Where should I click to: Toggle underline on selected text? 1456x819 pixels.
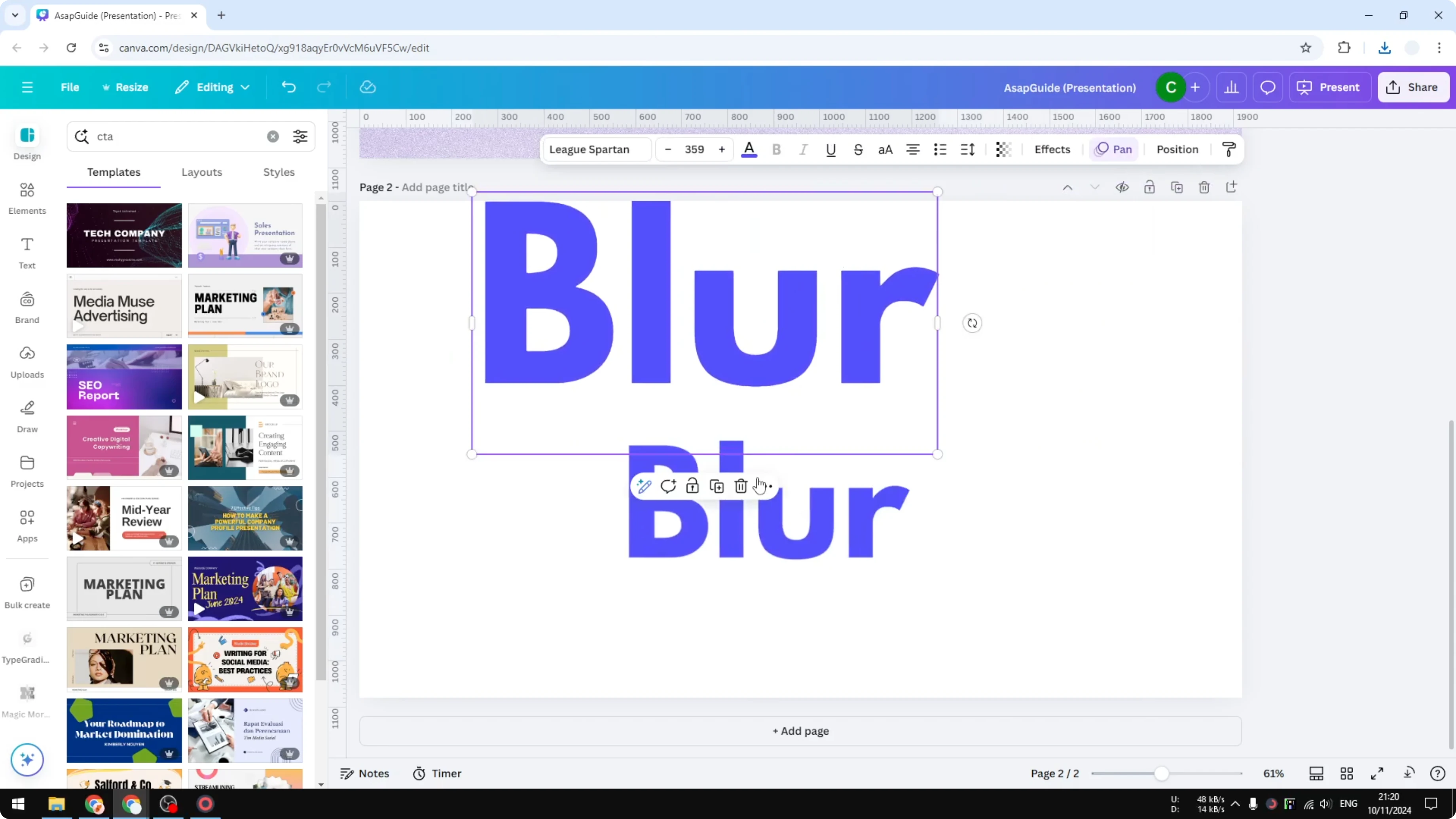click(x=831, y=149)
